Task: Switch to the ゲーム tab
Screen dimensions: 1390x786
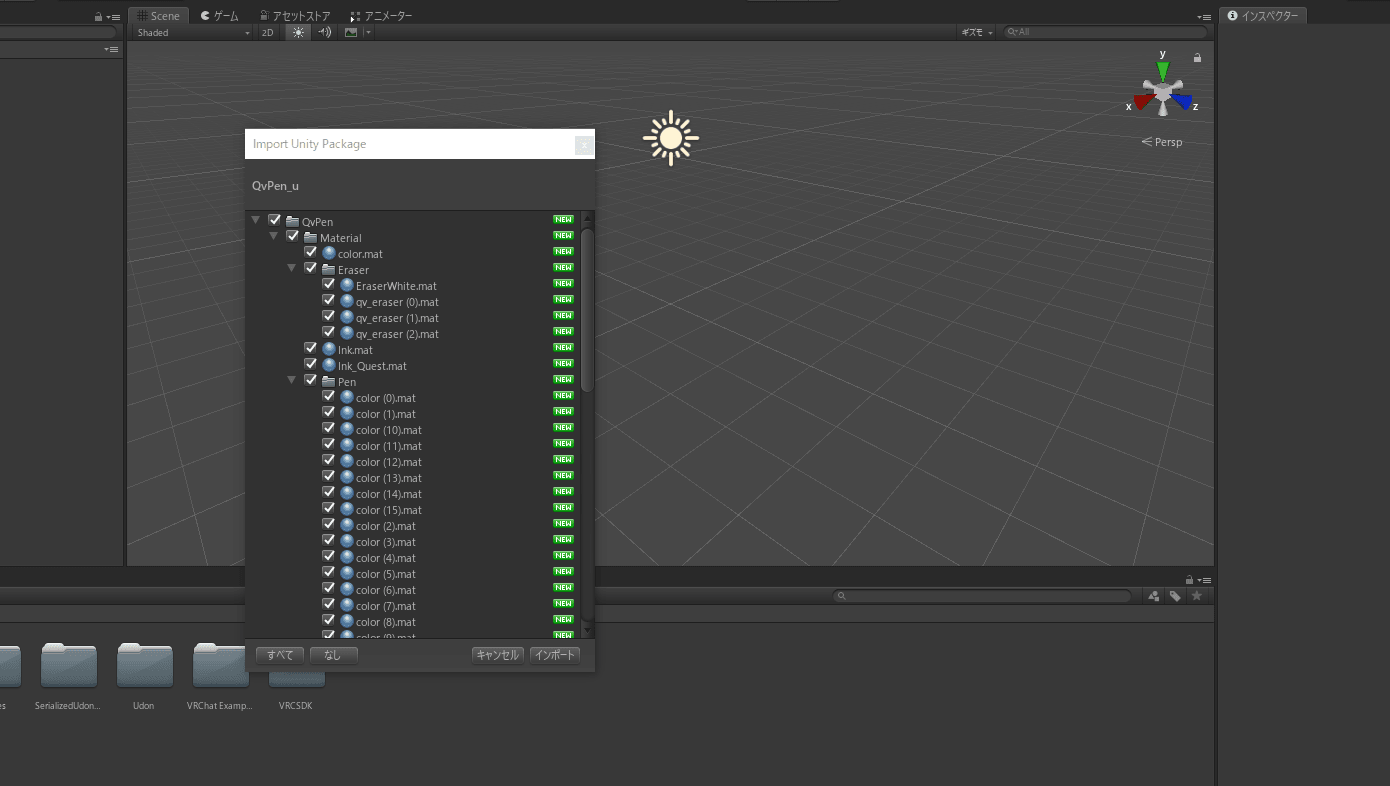Action: 219,16
